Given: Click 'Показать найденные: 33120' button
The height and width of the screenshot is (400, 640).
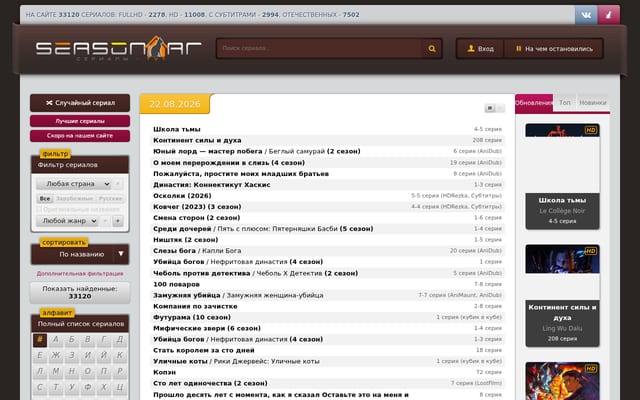Looking at the screenshot, I should point(80,293).
